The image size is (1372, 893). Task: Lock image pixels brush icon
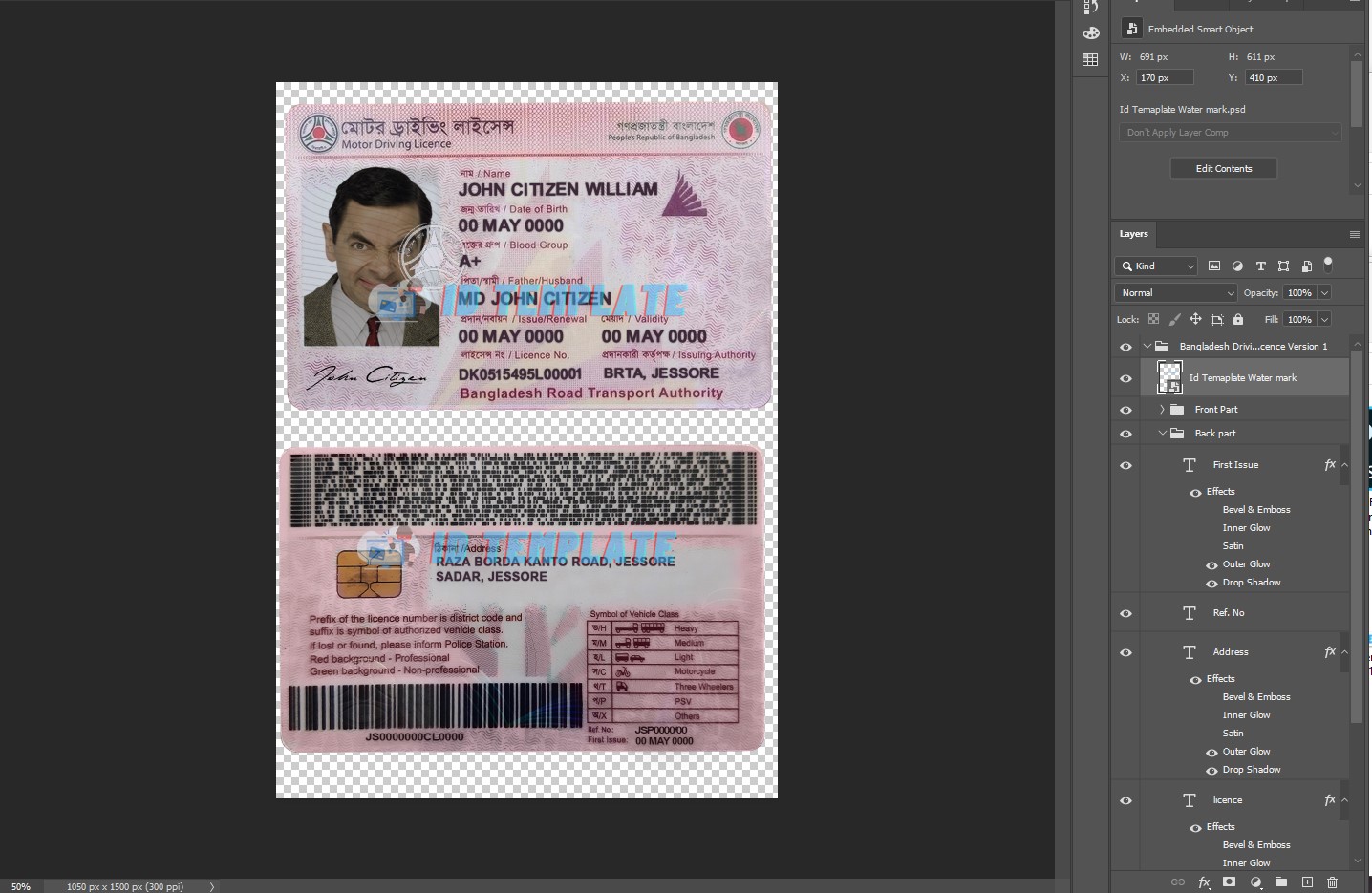click(x=1174, y=319)
